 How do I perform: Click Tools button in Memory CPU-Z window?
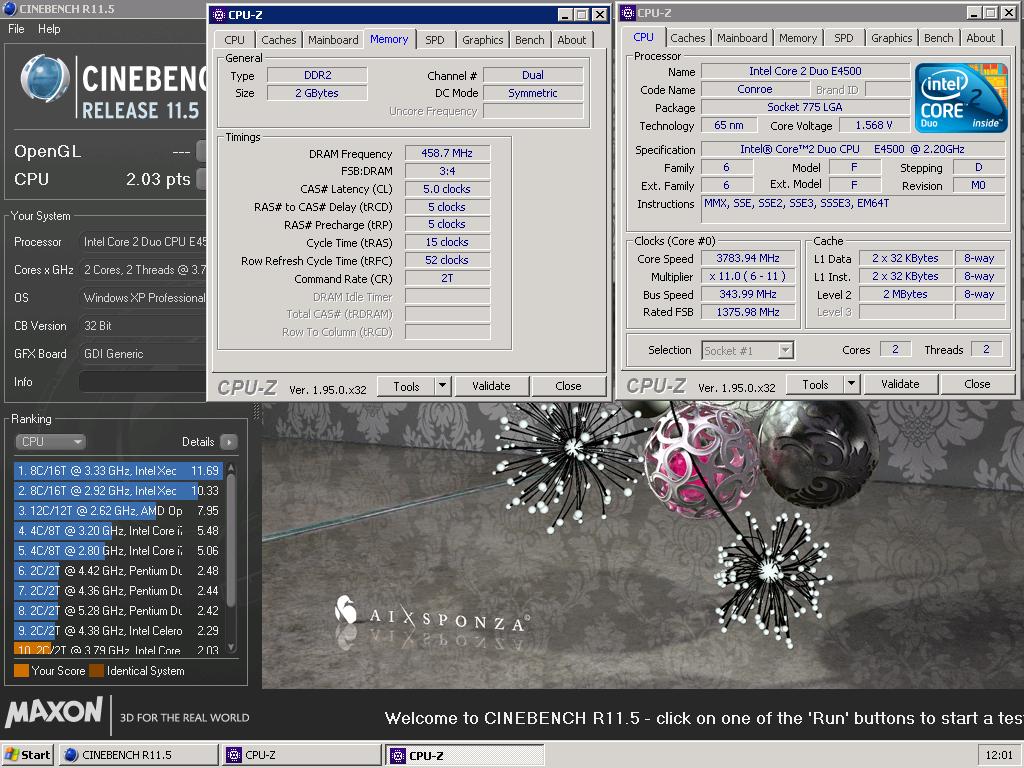tap(406, 386)
